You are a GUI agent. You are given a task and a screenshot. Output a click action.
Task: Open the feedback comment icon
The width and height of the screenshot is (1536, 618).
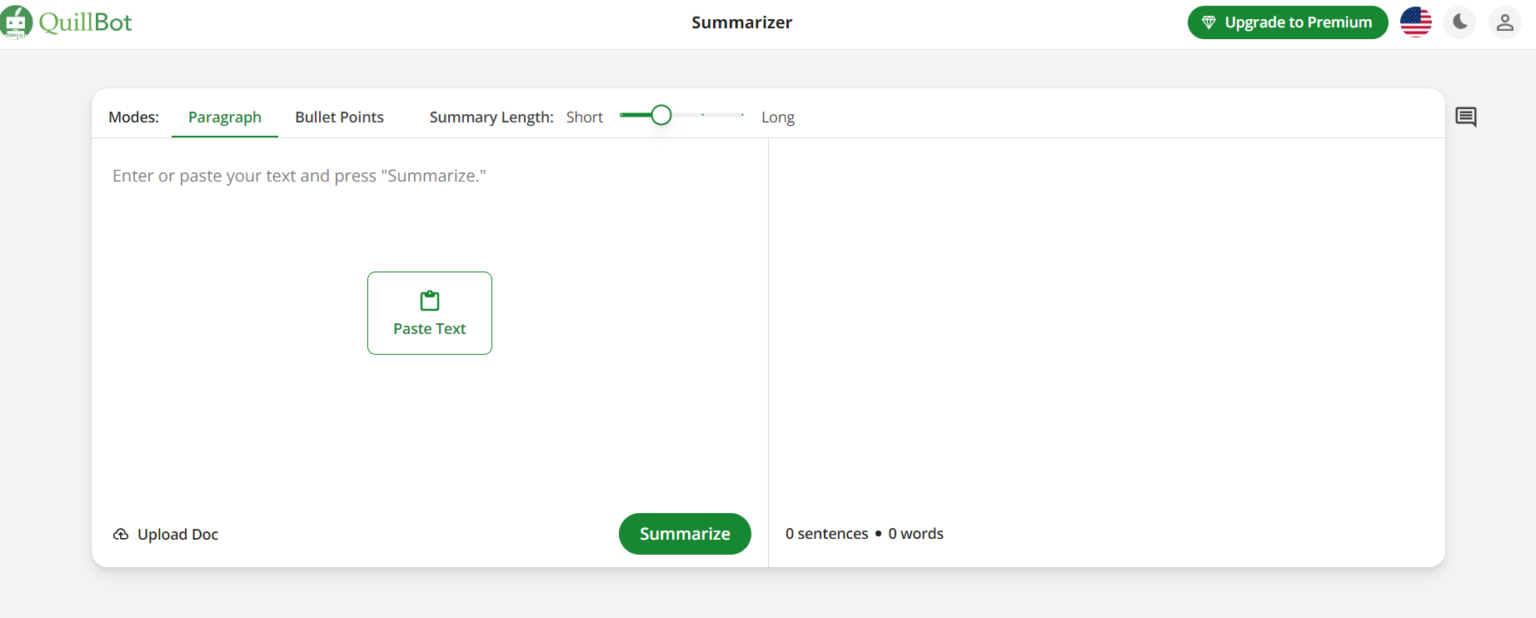pos(1465,117)
